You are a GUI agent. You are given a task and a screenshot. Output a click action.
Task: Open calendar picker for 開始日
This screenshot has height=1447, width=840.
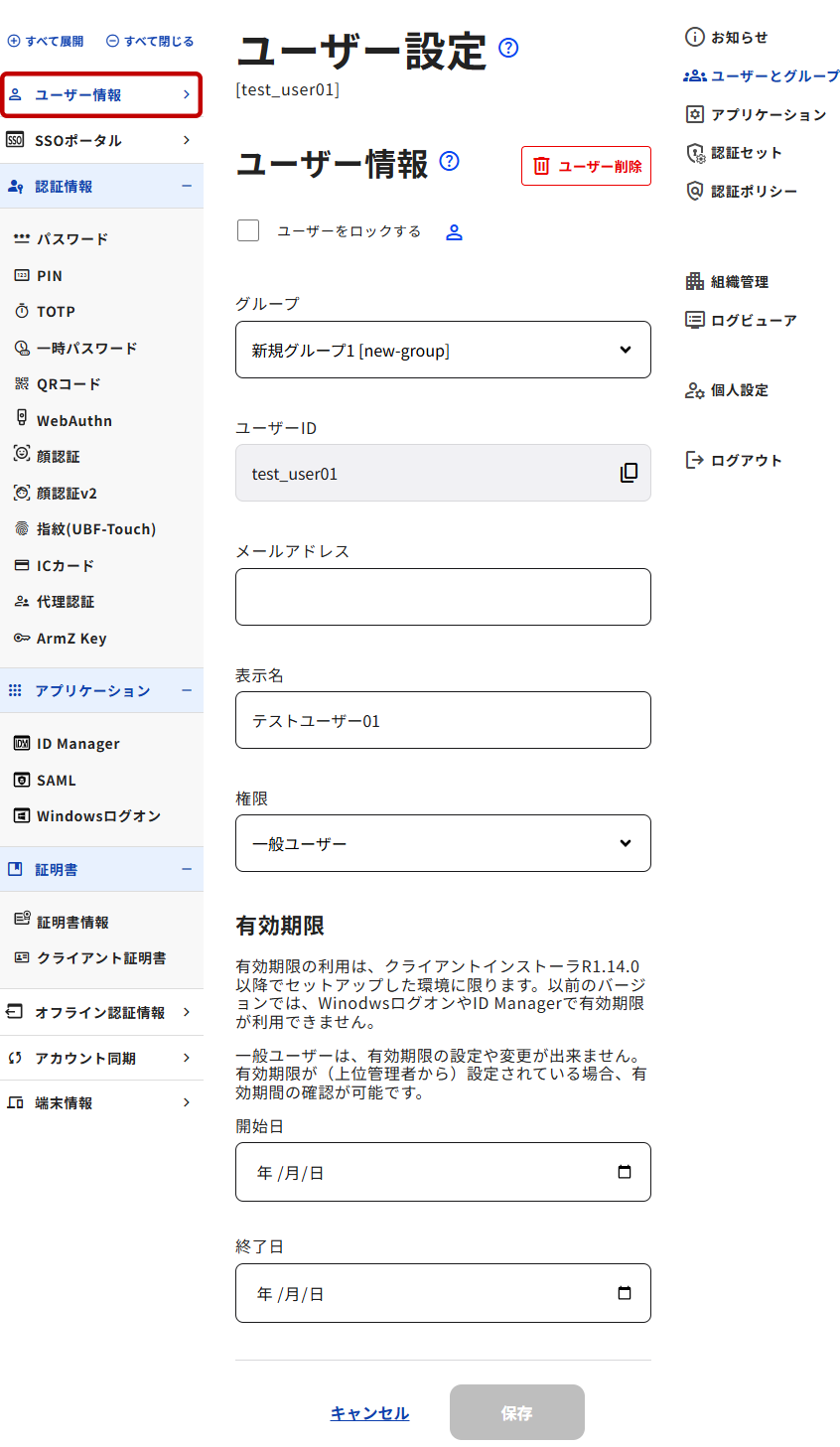(x=625, y=1172)
